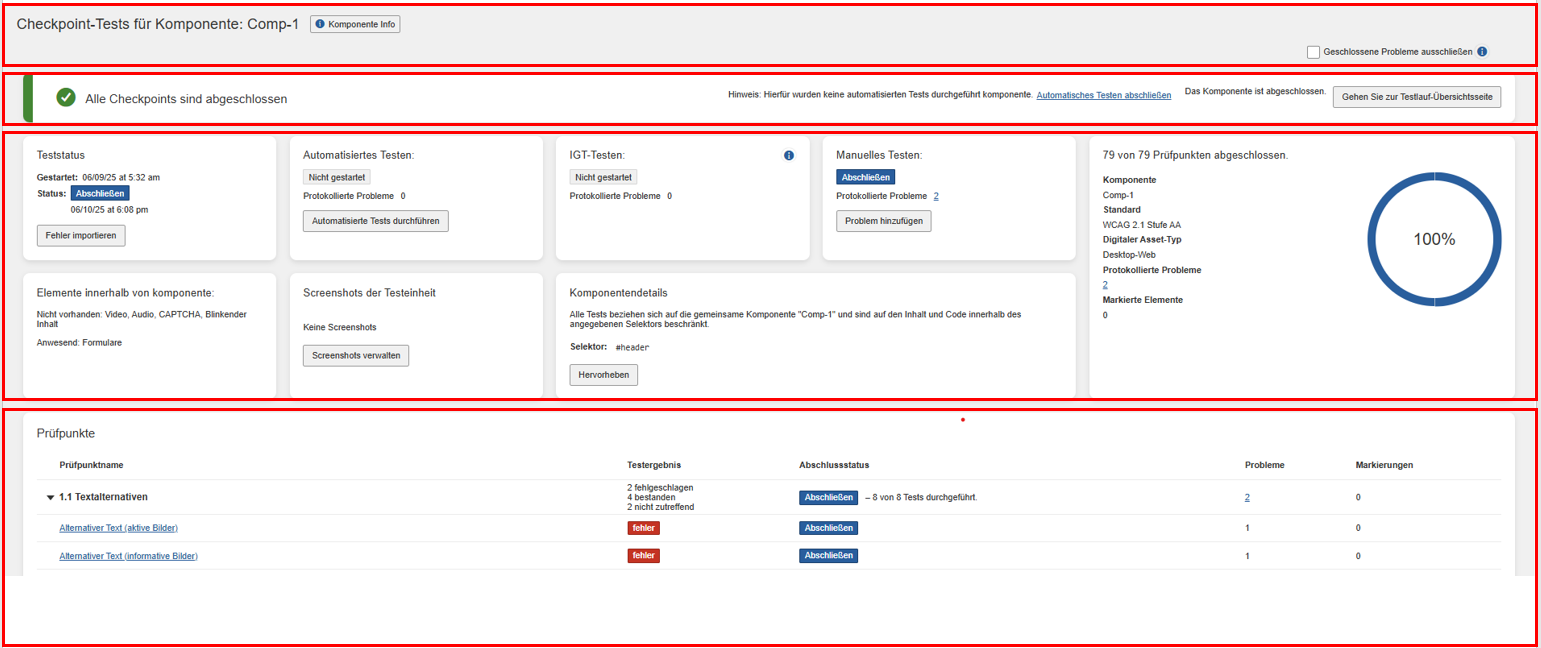Click Protokollierte Probleme count in summary panel
The image size is (1541, 648).
(1105, 285)
